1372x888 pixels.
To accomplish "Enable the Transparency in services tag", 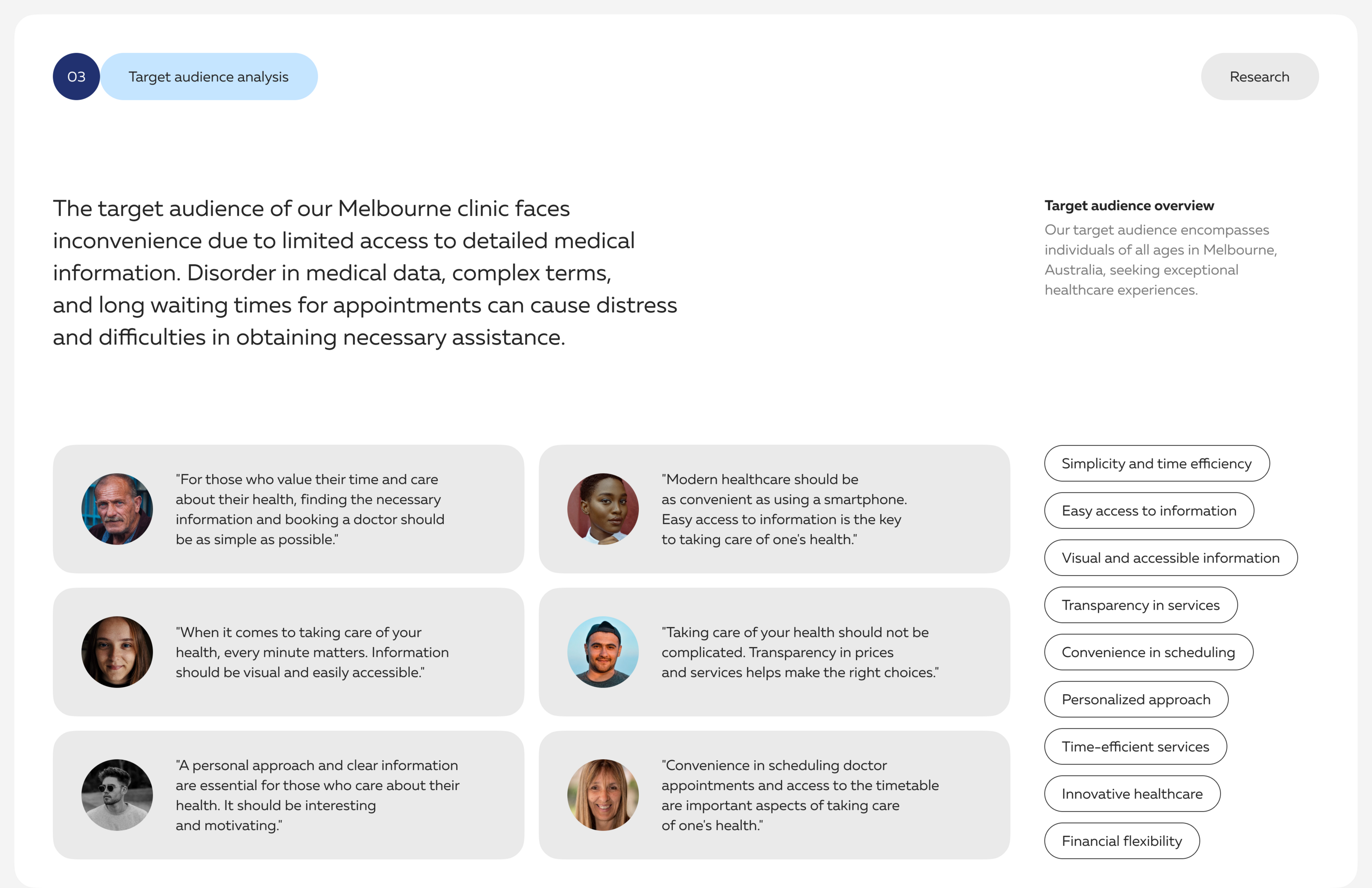I will click(x=1140, y=605).
